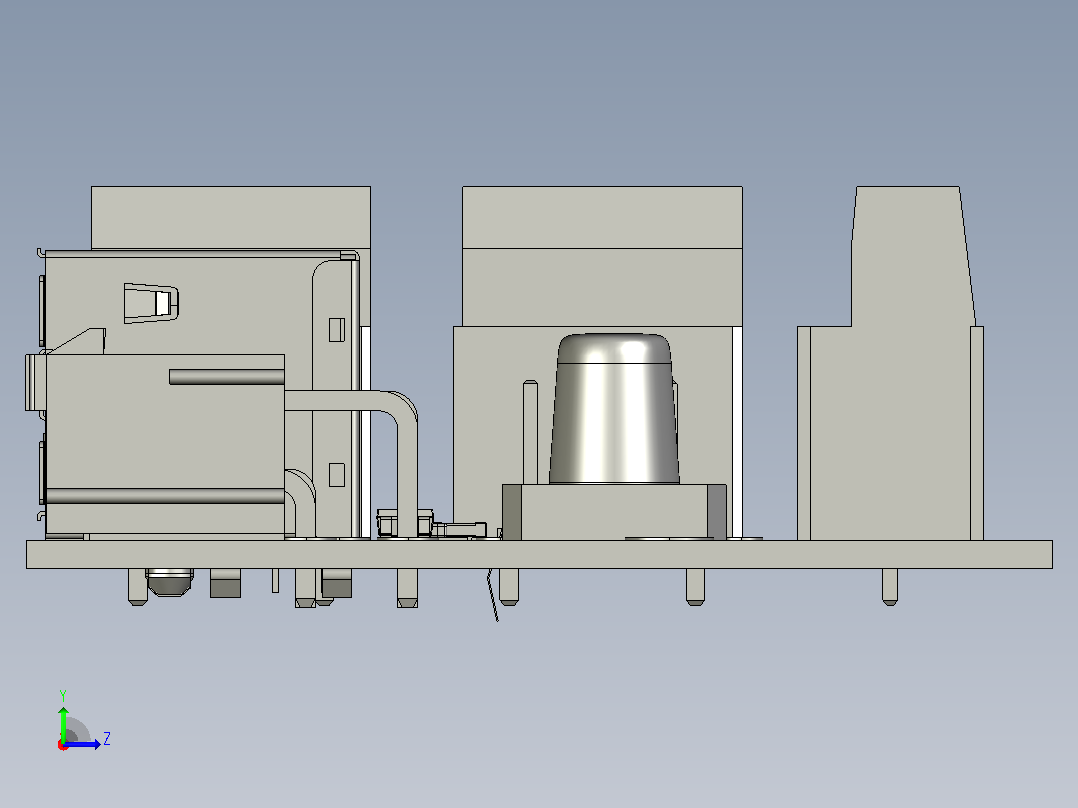Select the square base under the domed cylinder
This screenshot has height=808, width=1078.
pos(614,512)
